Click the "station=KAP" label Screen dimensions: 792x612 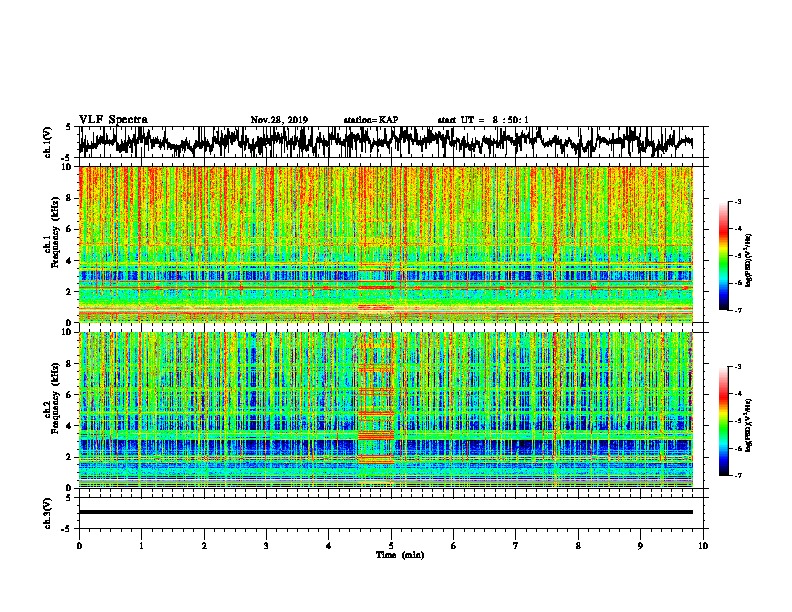[371, 120]
